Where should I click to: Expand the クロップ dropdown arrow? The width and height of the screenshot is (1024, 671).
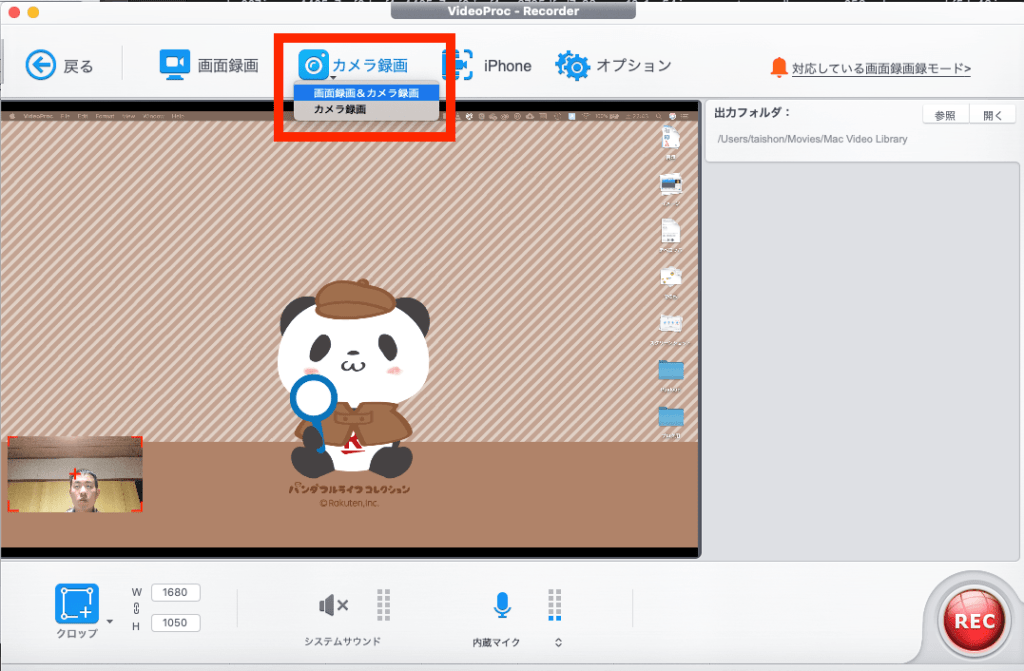coord(110,621)
